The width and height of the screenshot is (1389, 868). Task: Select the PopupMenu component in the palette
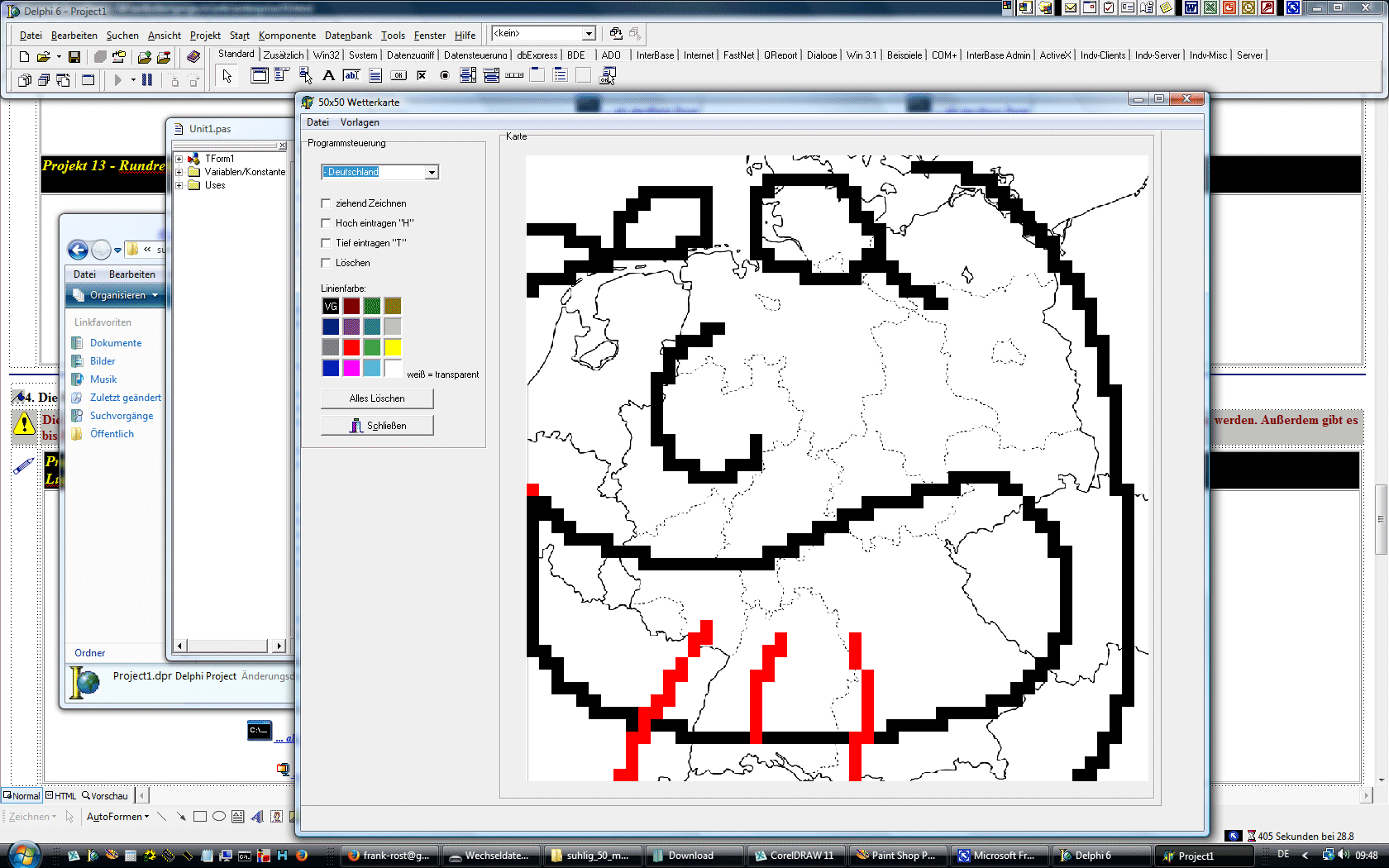click(305, 75)
